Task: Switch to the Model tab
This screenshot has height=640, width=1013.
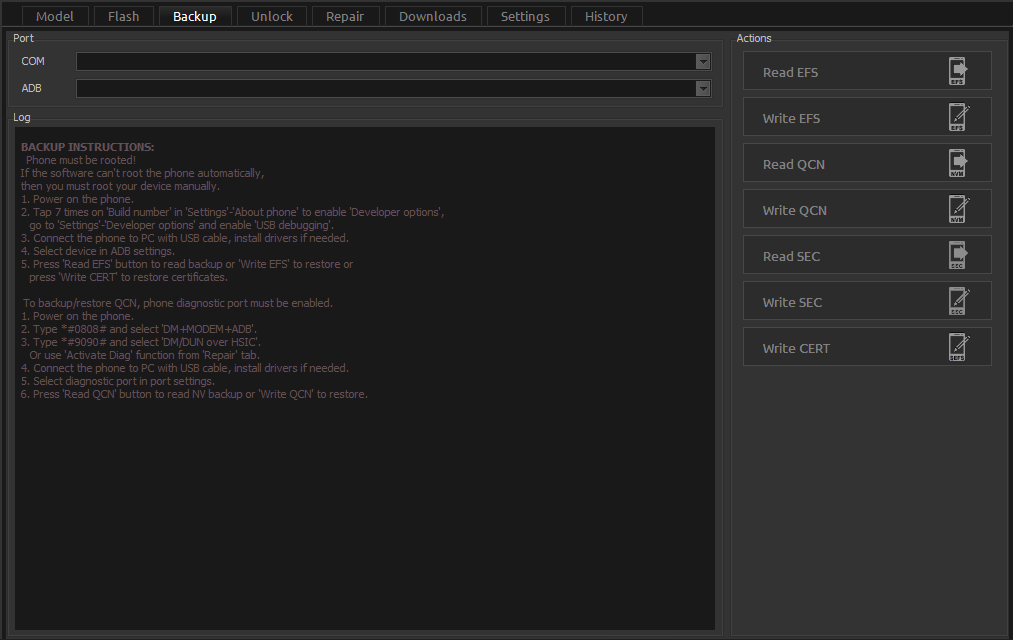Action: coord(55,16)
